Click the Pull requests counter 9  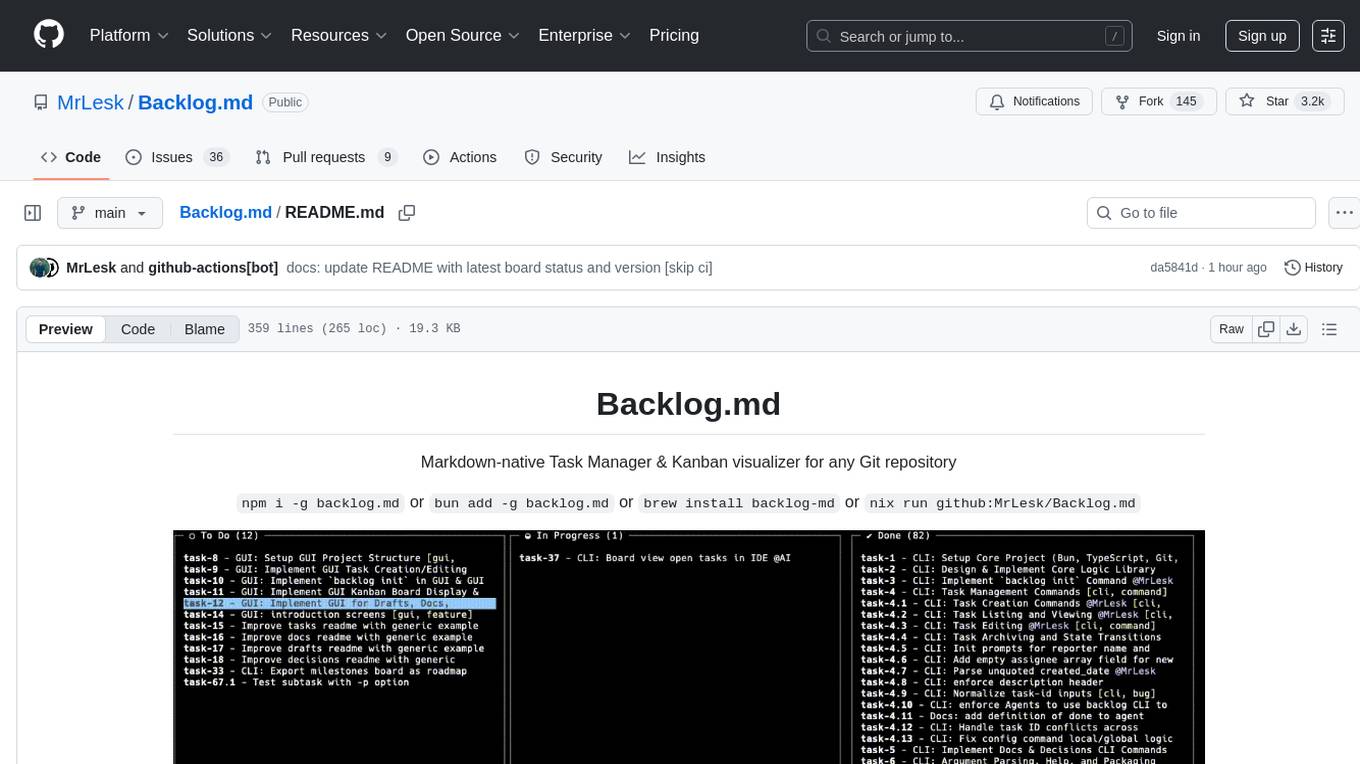click(x=388, y=157)
